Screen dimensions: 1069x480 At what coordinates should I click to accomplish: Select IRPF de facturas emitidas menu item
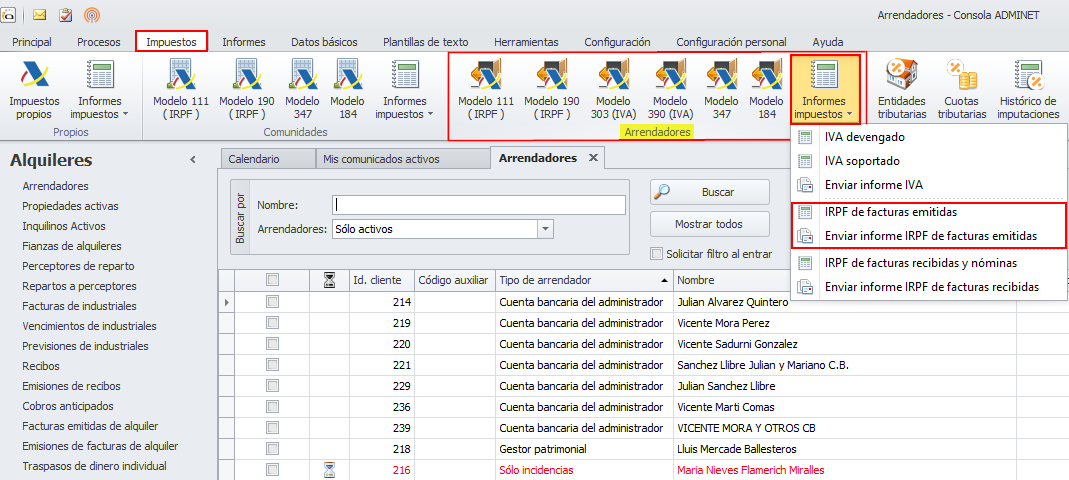click(x=890, y=212)
